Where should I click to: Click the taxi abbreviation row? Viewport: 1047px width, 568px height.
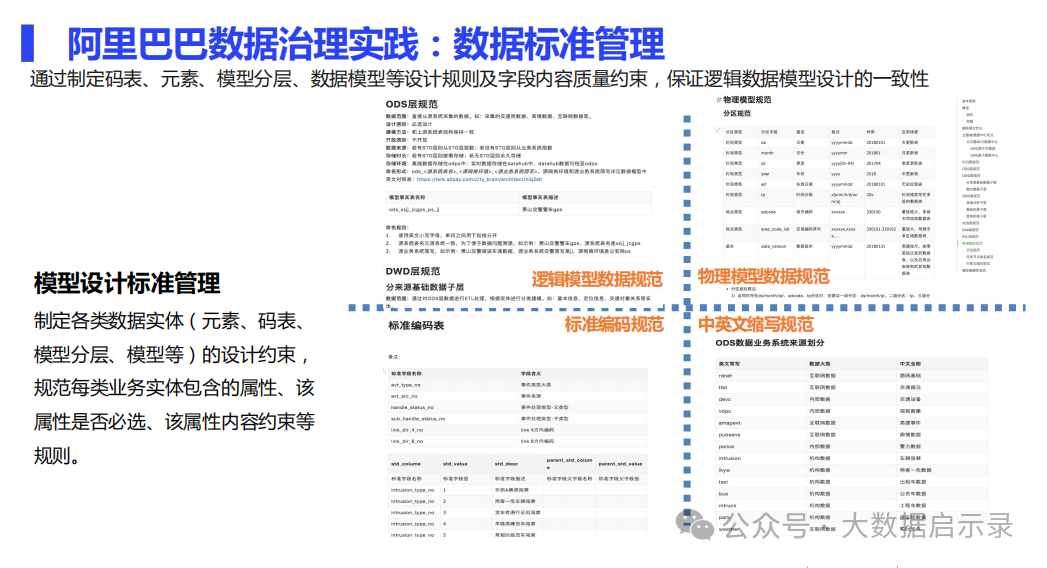pos(851,482)
